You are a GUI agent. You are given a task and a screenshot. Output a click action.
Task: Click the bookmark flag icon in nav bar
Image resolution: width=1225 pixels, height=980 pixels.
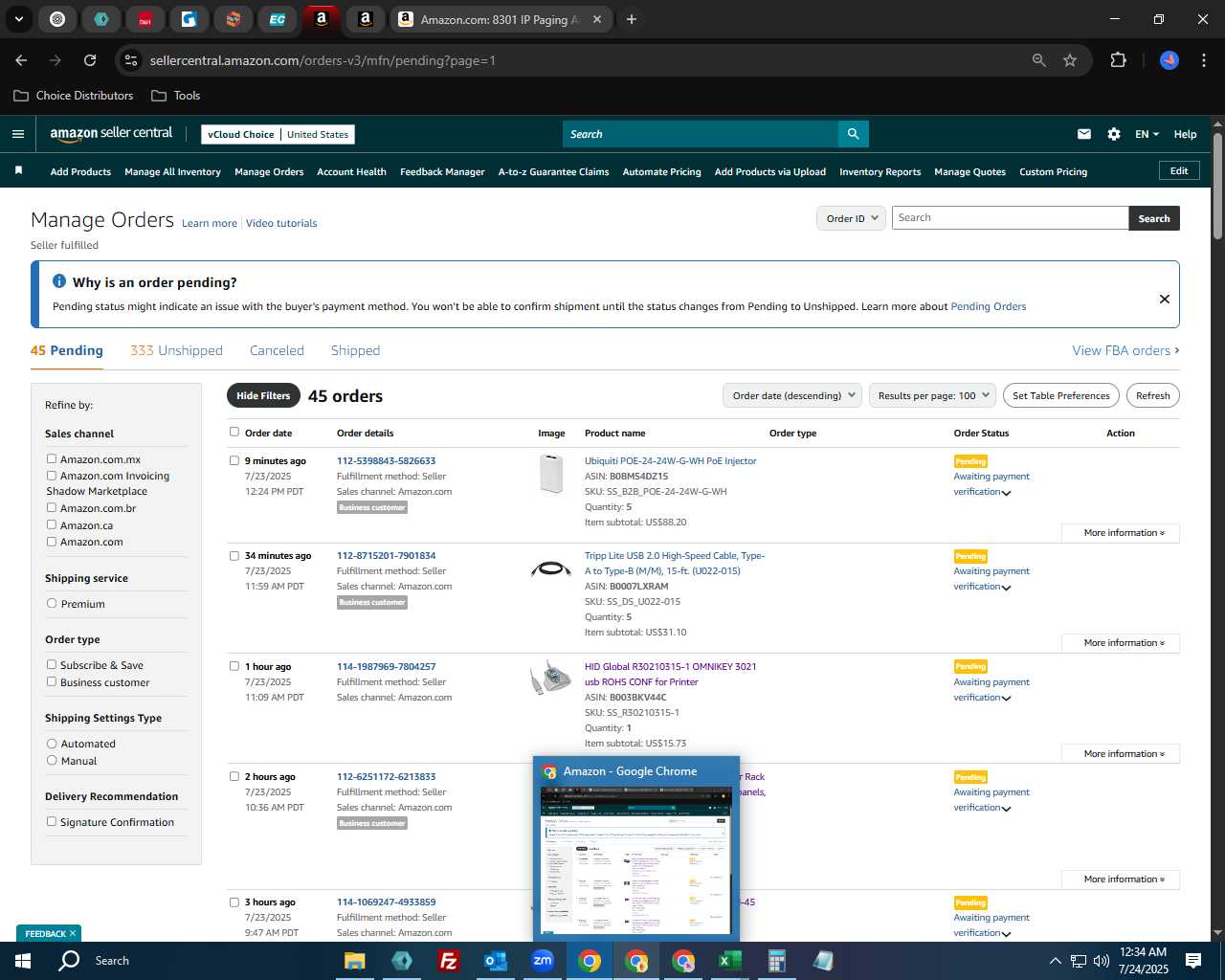(18, 170)
